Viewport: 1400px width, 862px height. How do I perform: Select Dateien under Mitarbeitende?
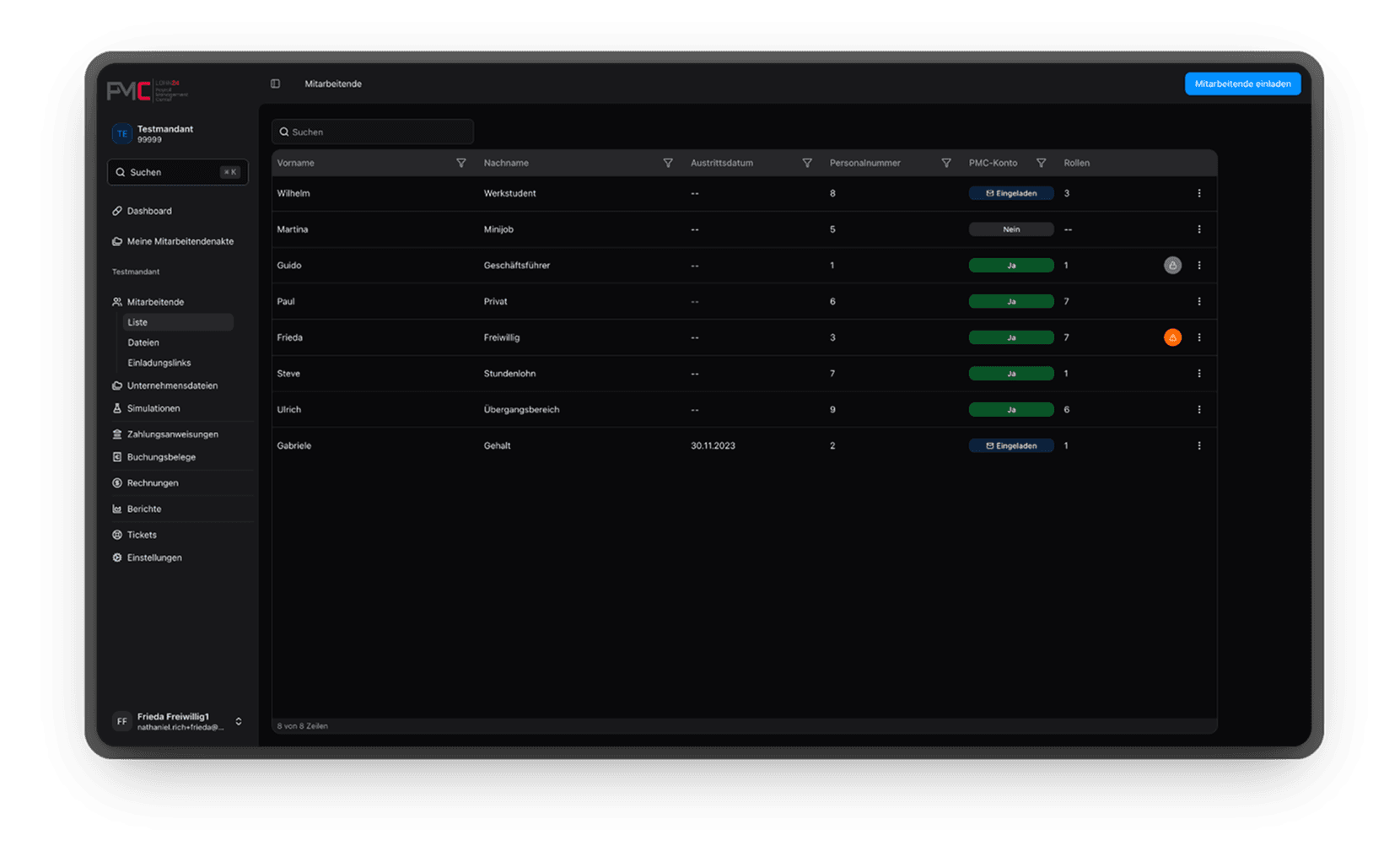(x=143, y=342)
